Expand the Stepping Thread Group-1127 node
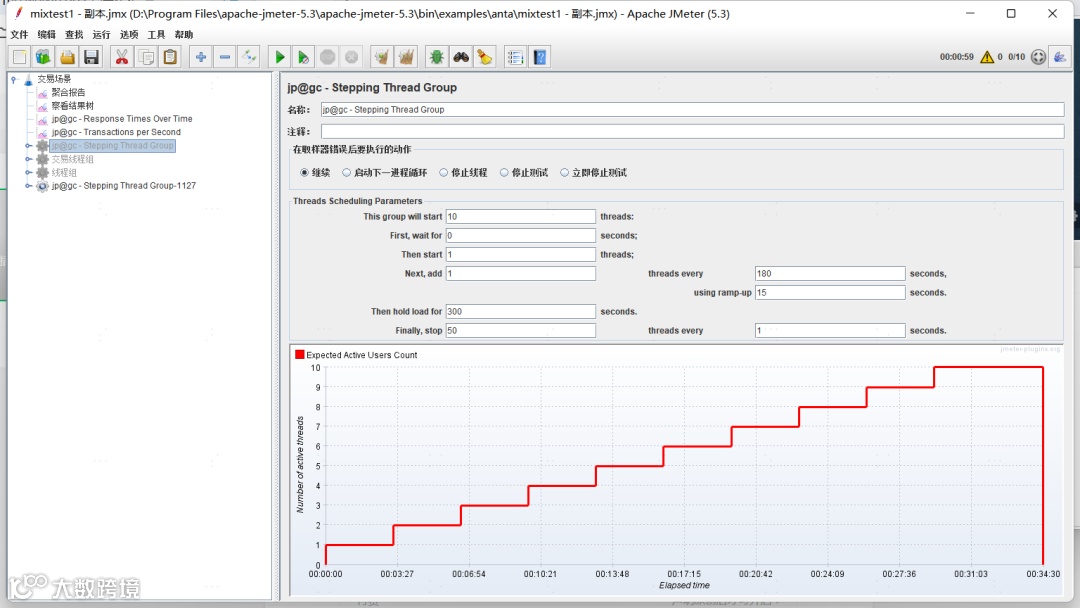The width and height of the screenshot is (1080, 608). [28, 186]
